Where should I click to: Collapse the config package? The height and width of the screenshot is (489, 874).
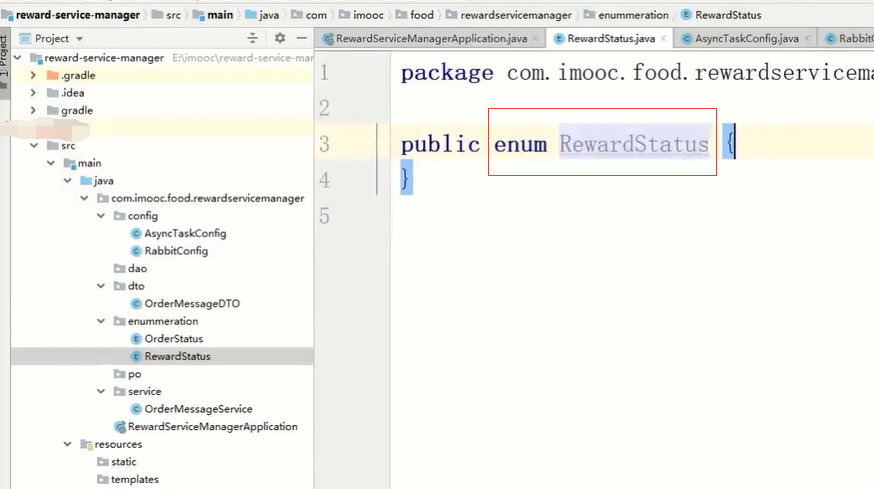(x=101, y=216)
